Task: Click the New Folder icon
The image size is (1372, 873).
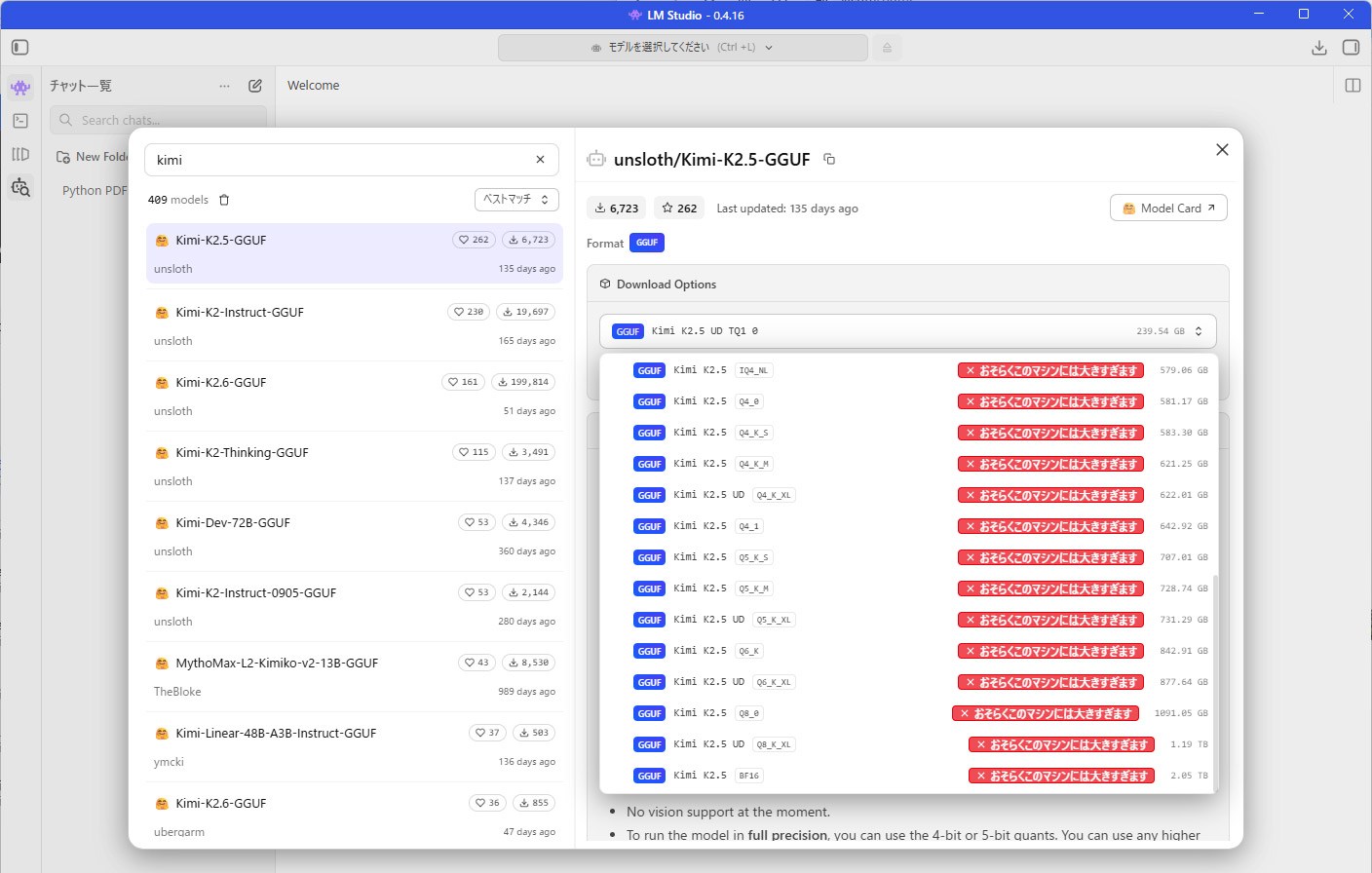Action: click(63, 157)
